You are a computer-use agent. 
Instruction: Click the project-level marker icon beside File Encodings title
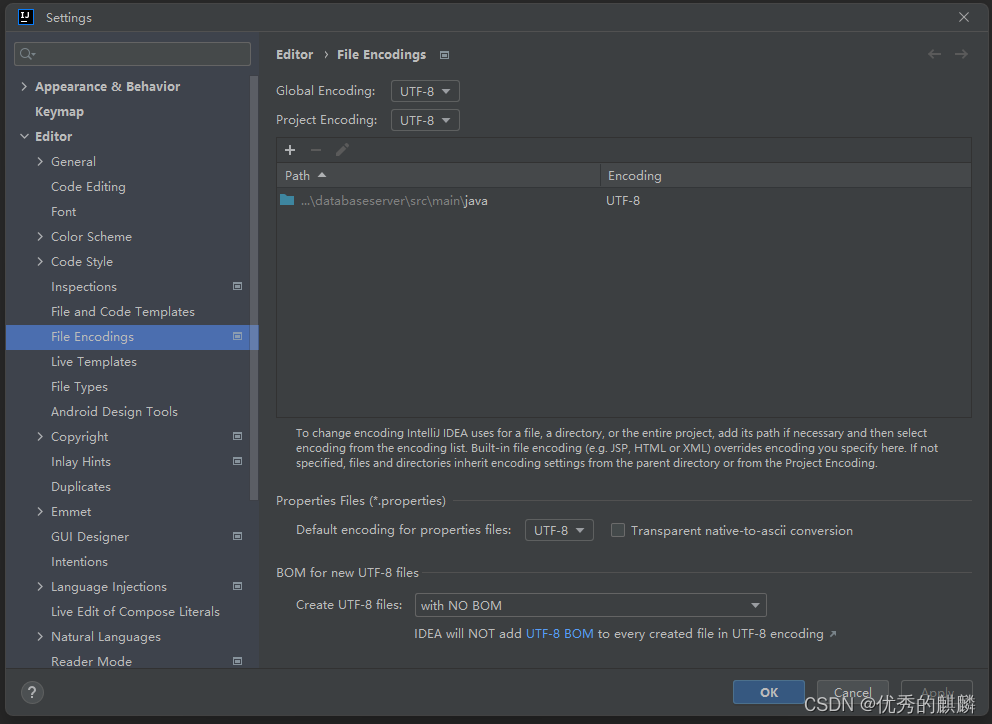(x=445, y=55)
